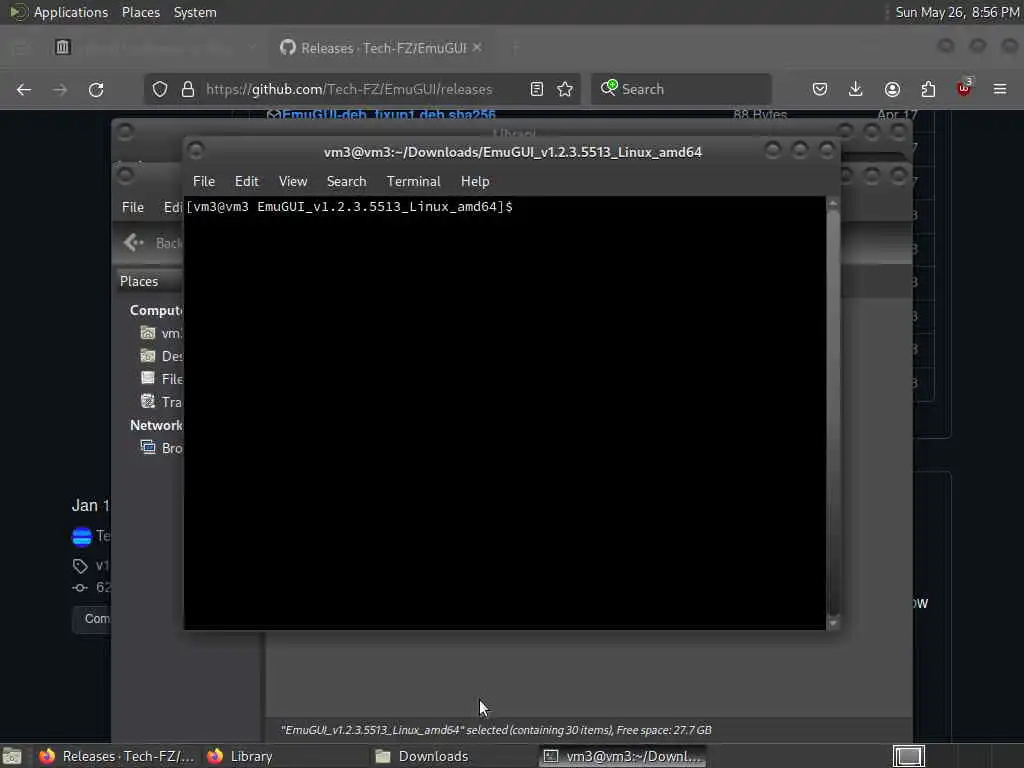Open Firefox hamburger application menu
The width and height of the screenshot is (1024, 768).
[1000, 89]
